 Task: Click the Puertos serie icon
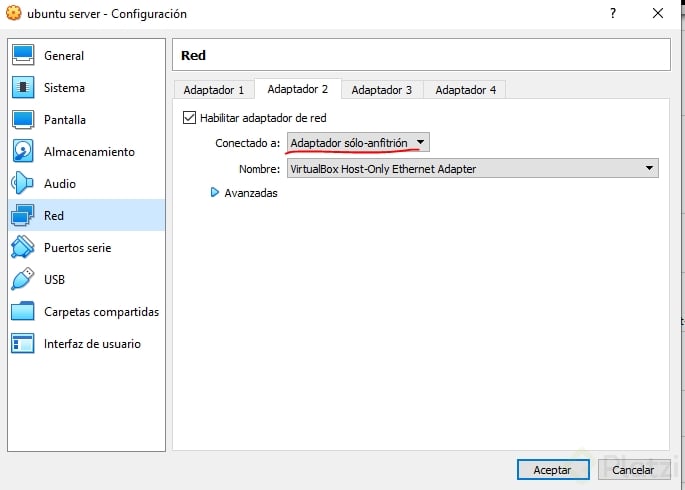(23, 248)
